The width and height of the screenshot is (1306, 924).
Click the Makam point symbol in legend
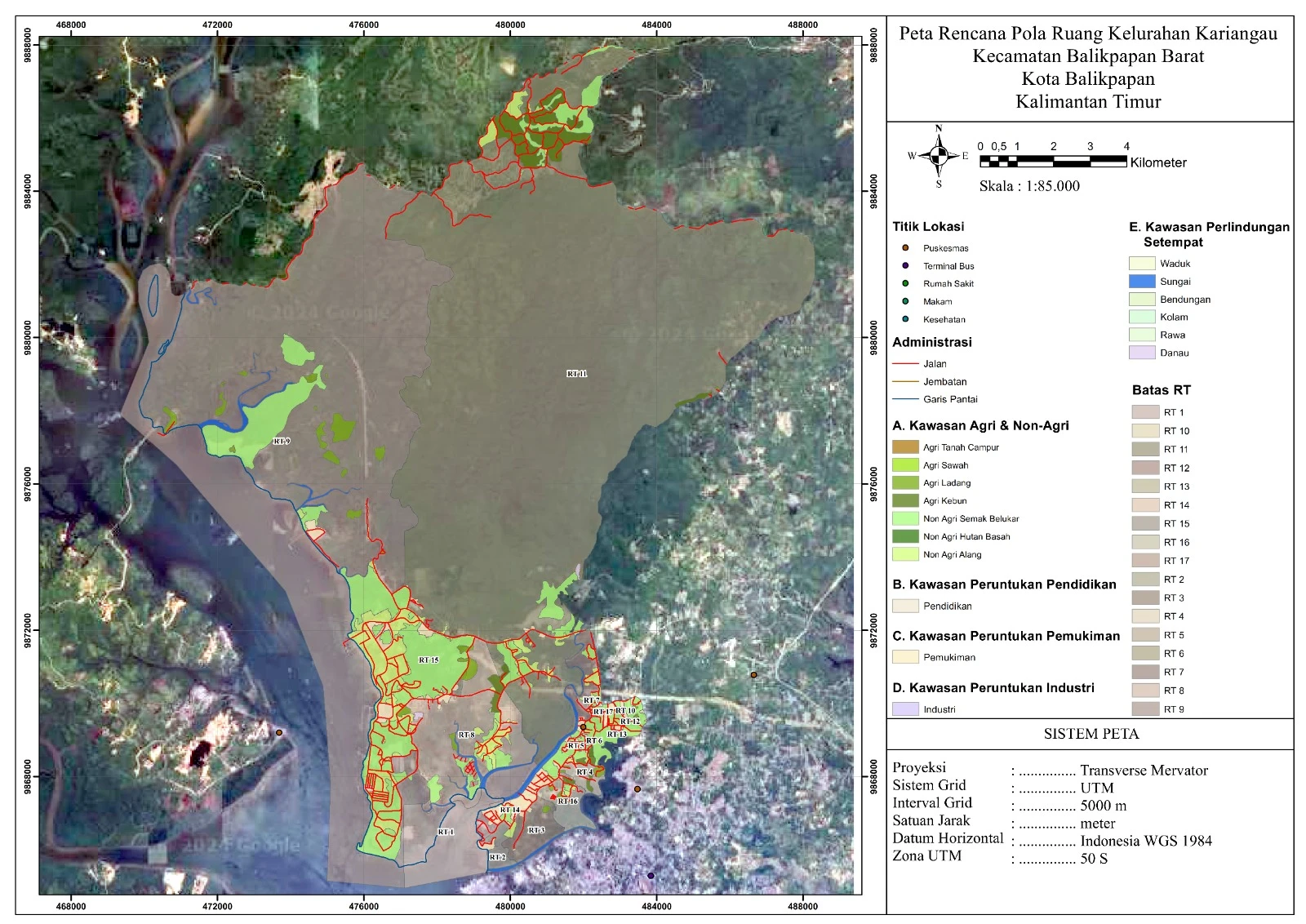905,301
